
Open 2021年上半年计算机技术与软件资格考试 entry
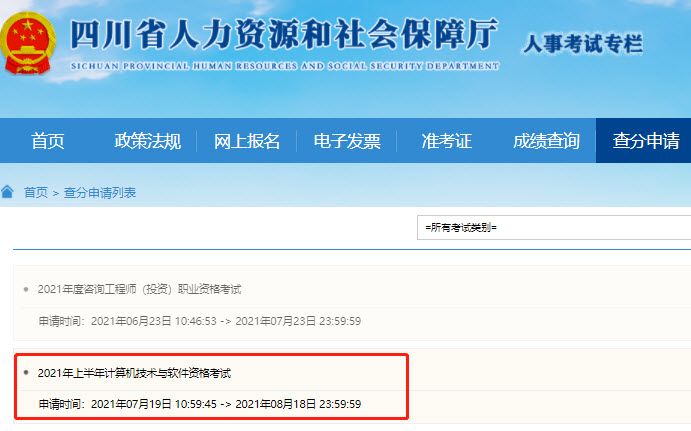(134, 373)
